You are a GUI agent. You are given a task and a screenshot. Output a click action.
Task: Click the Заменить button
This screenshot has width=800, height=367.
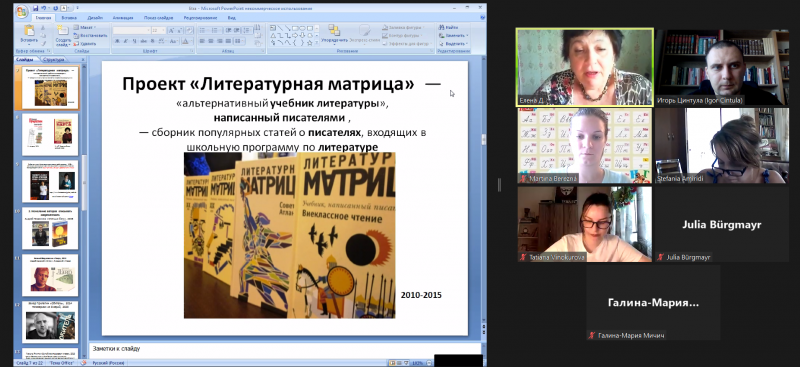click(x=454, y=35)
